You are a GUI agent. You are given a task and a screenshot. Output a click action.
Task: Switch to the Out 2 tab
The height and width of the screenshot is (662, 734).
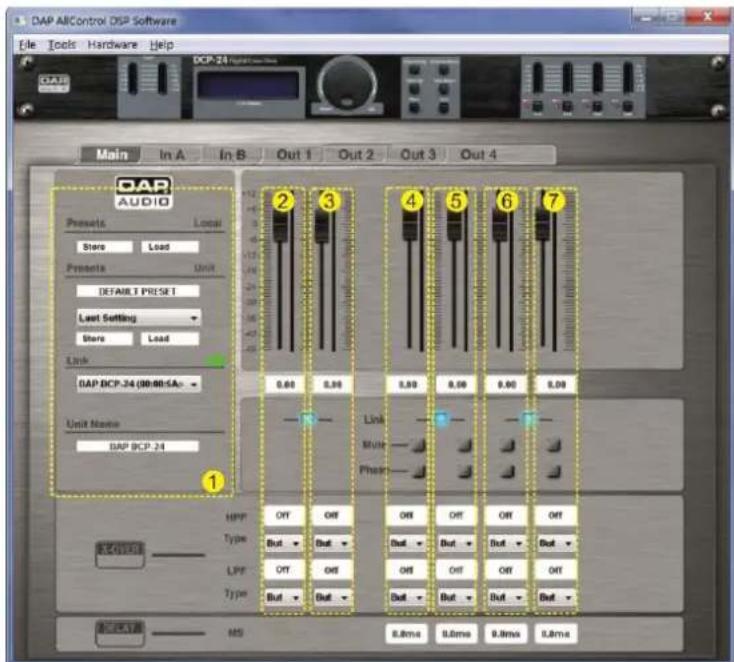click(x=355, y=154)
